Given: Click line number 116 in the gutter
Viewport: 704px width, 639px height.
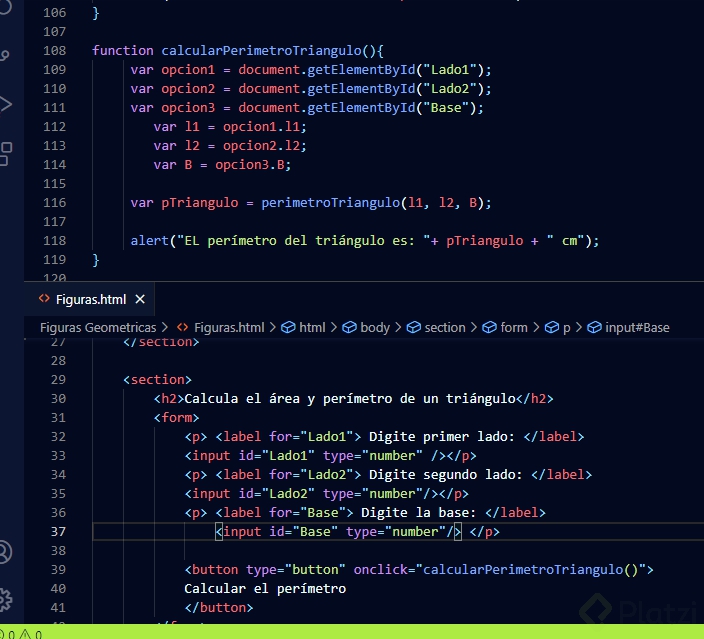Looking at the screenshot, I should [54, 203].
